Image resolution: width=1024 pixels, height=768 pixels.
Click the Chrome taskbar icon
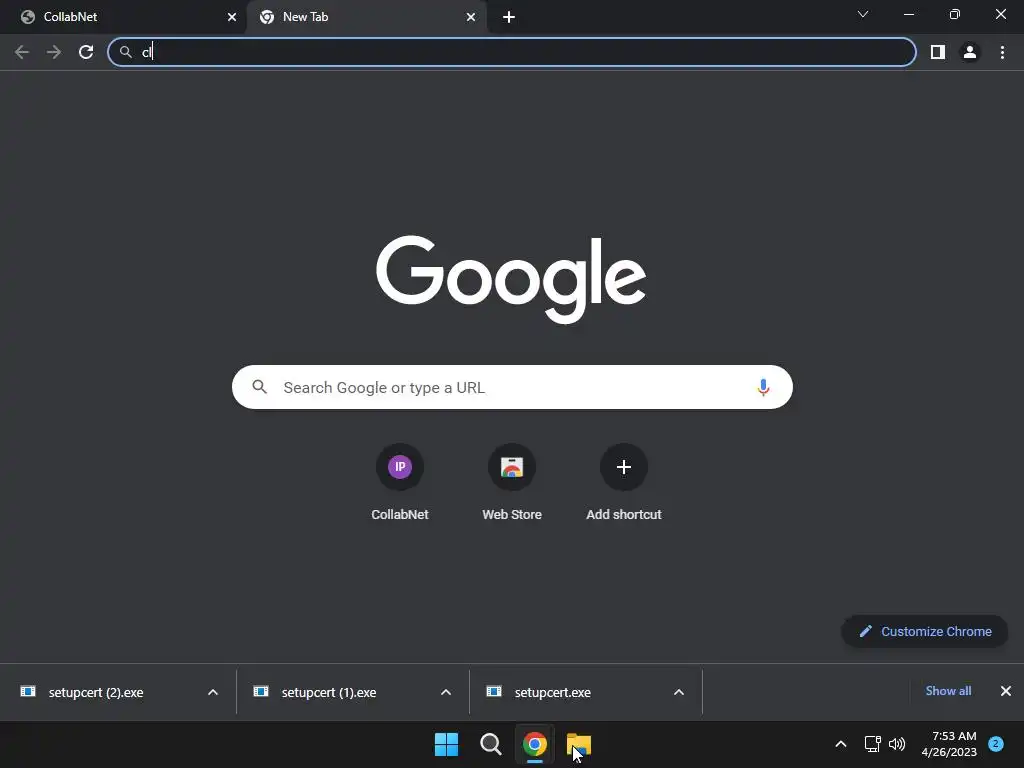pos(534,744)
